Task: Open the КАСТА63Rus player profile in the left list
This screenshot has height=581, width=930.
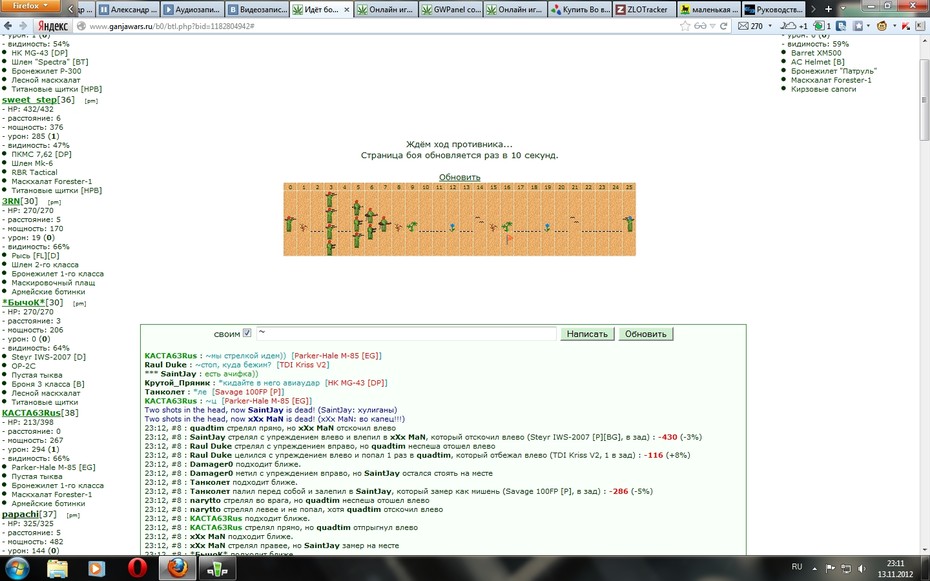Action: [x=31, y=413]
